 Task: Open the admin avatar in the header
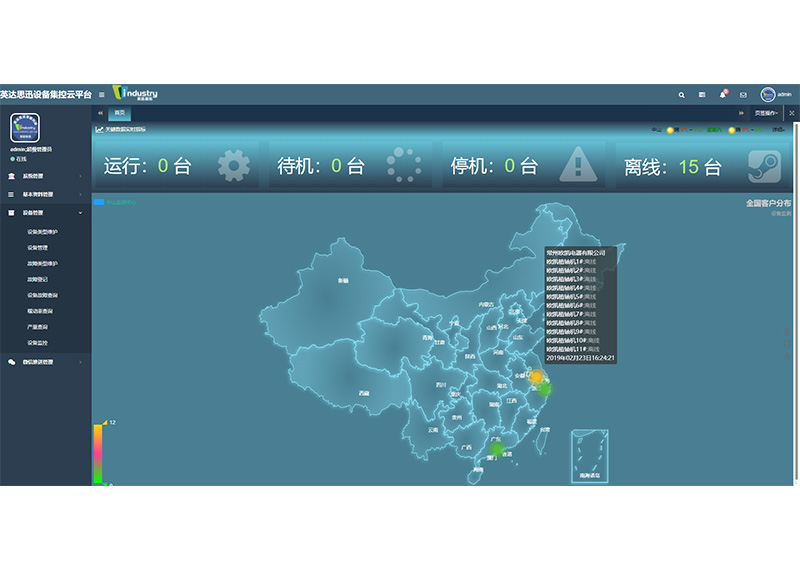[x=767, y=94]
